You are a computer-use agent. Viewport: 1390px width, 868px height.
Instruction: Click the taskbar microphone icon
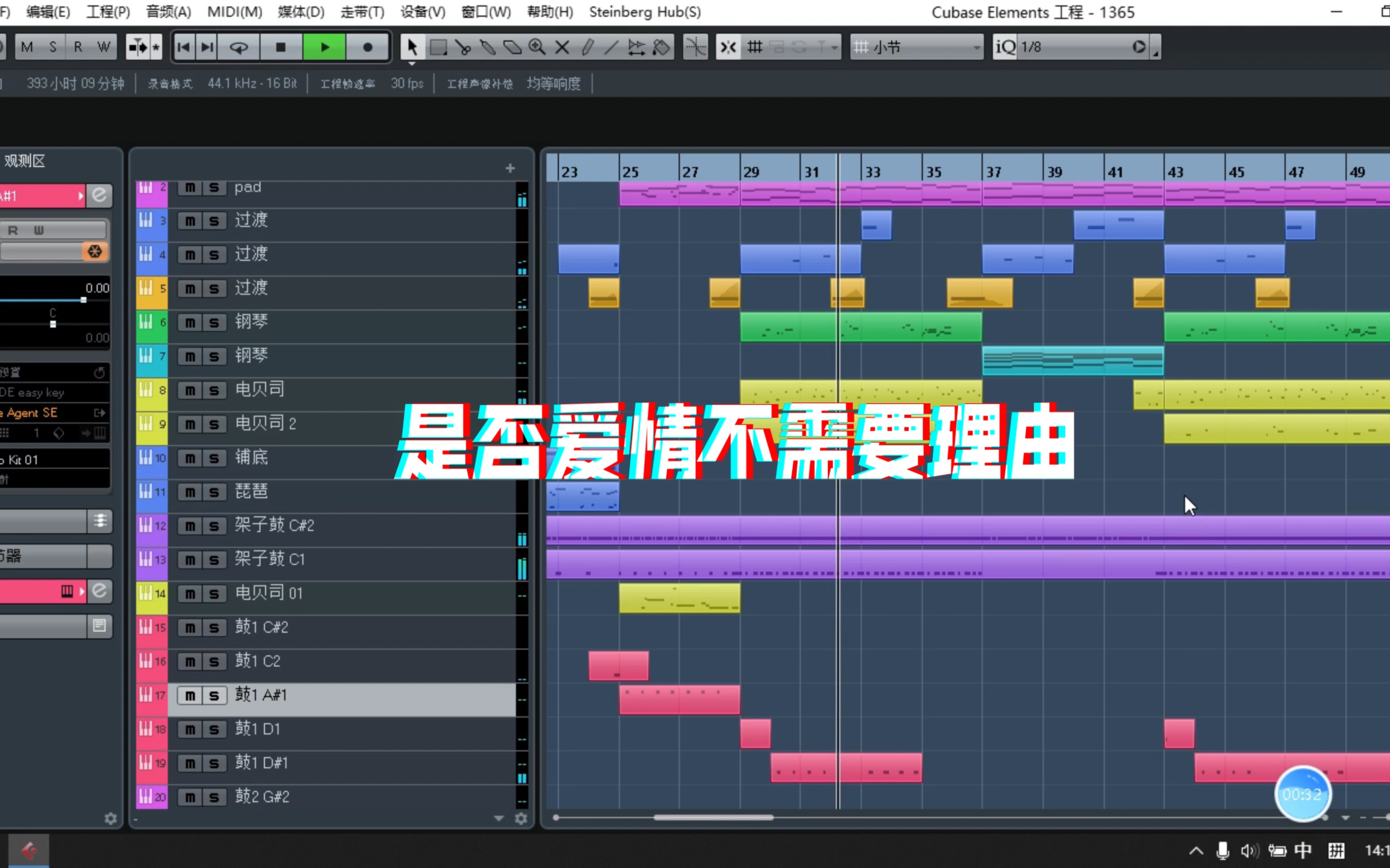click(x=1222, y=851)
